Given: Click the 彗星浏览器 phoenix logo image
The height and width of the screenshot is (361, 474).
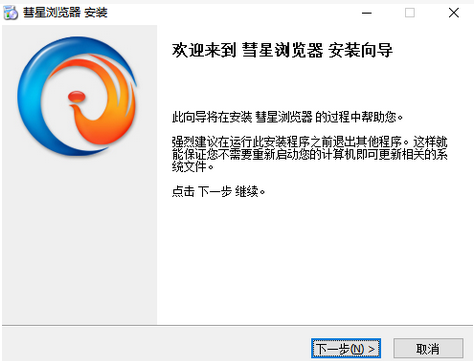Looking at the screenshot, I should (x=77, y=96).
